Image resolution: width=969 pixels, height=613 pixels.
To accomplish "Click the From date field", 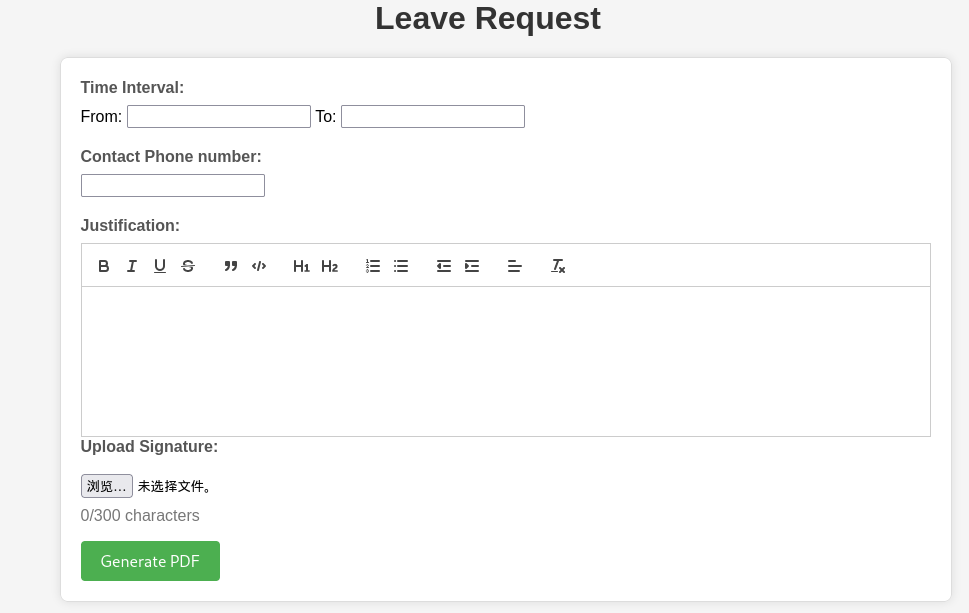I will coord(219,117).
